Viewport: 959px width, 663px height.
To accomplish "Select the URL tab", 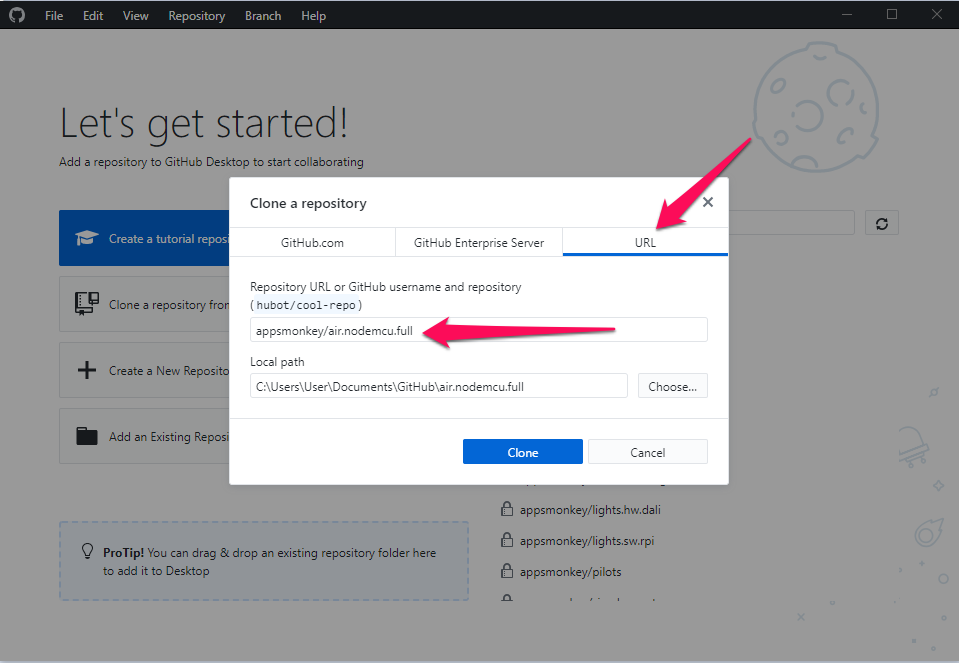I will 645,243.
